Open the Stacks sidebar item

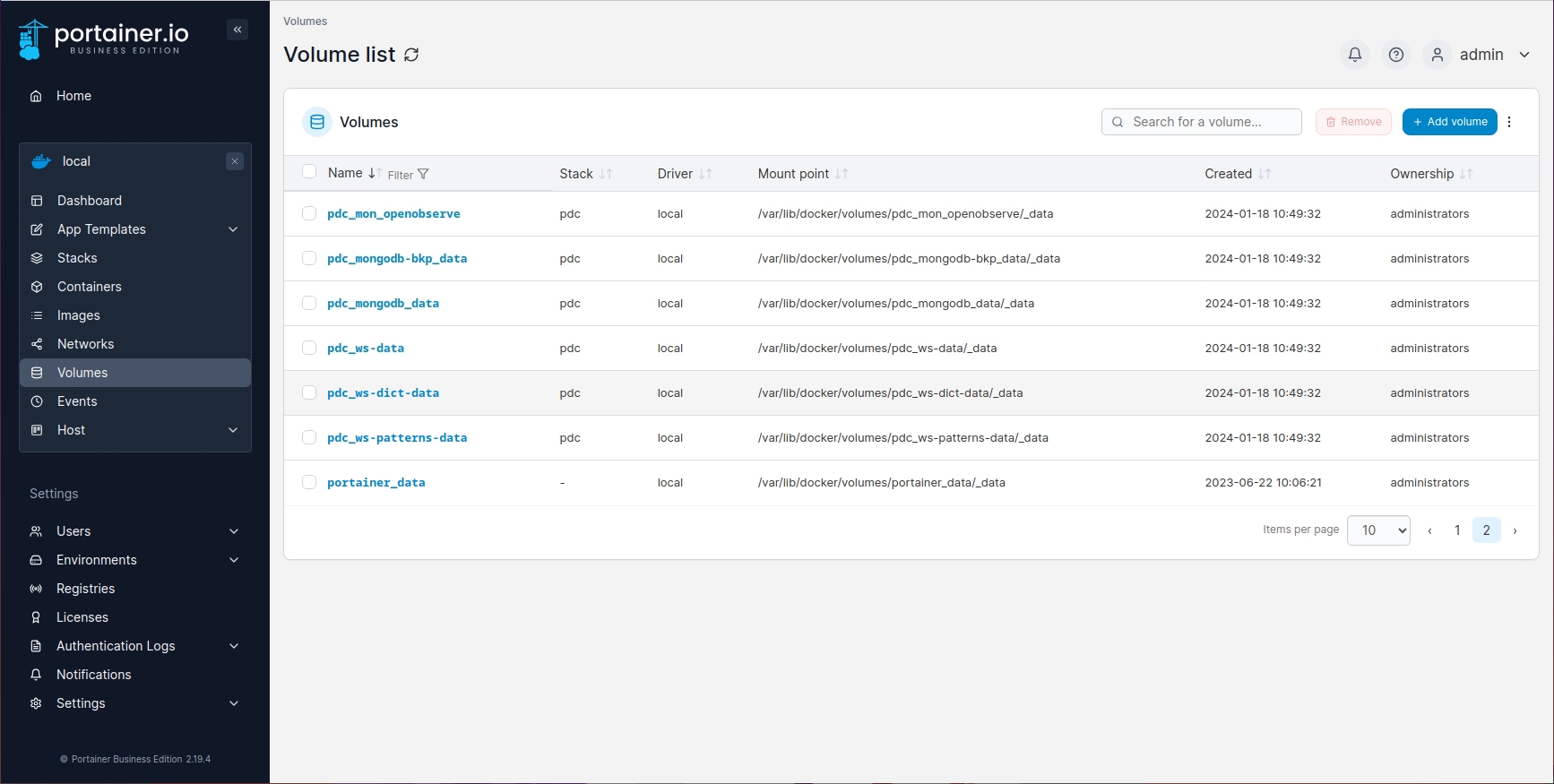(77, 258)
